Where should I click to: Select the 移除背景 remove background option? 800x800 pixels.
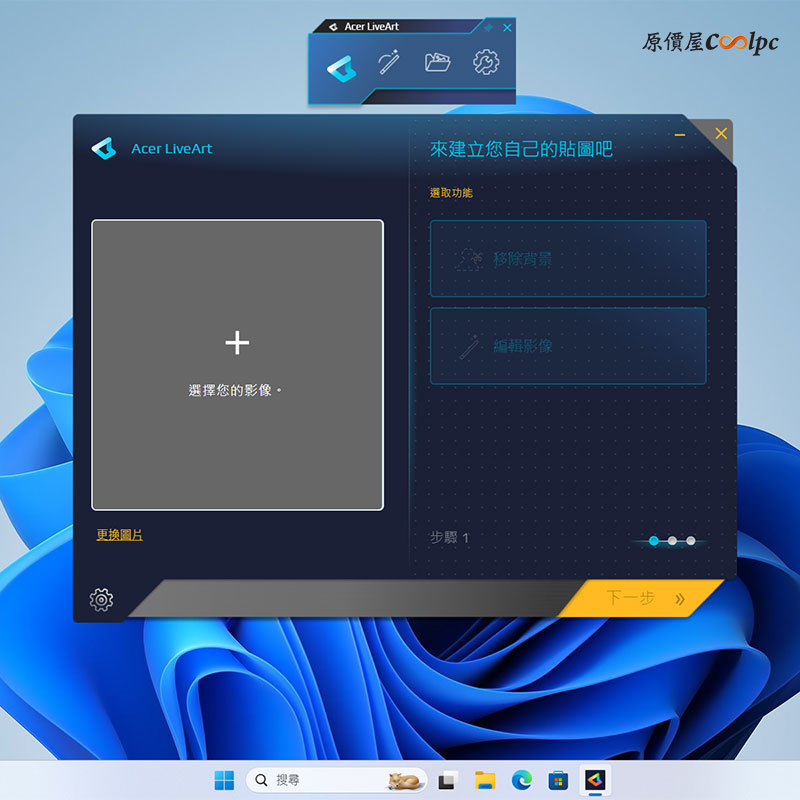568,259
